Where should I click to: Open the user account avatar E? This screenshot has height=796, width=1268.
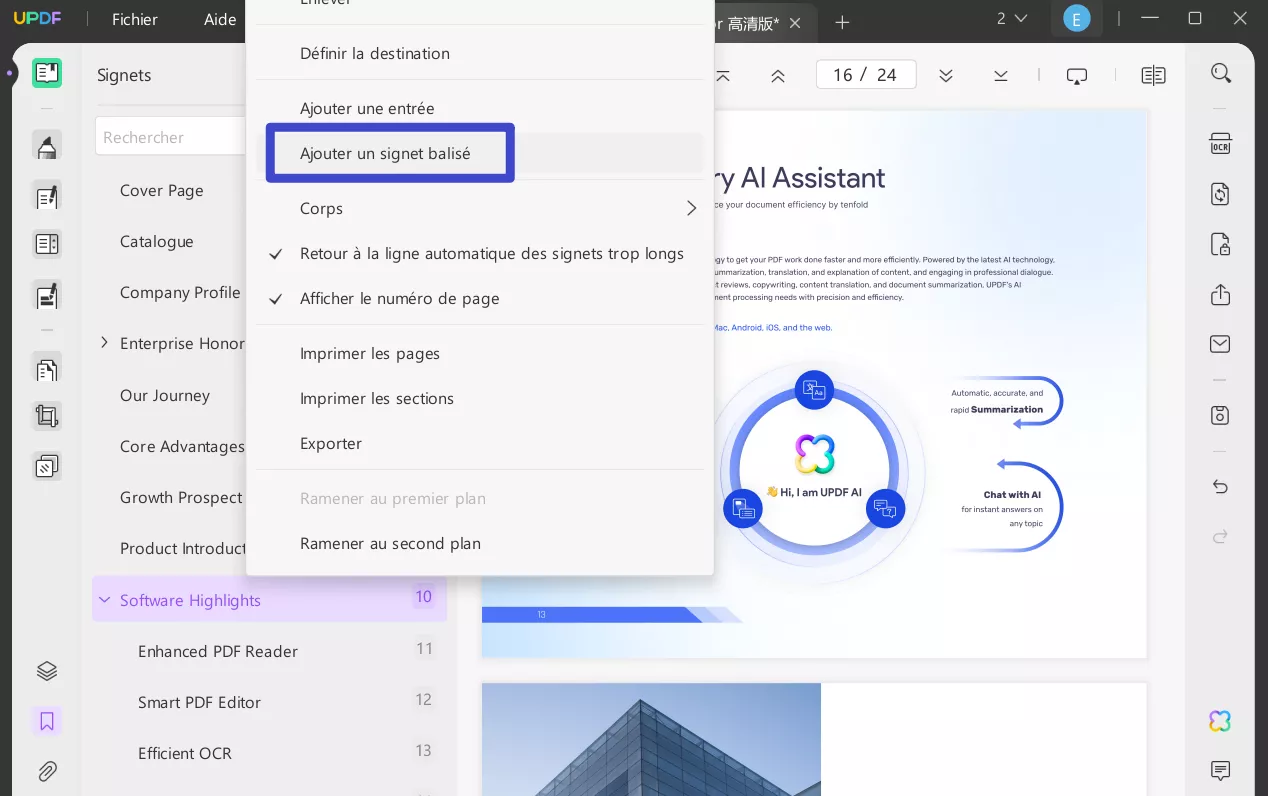click(1076, 18)
